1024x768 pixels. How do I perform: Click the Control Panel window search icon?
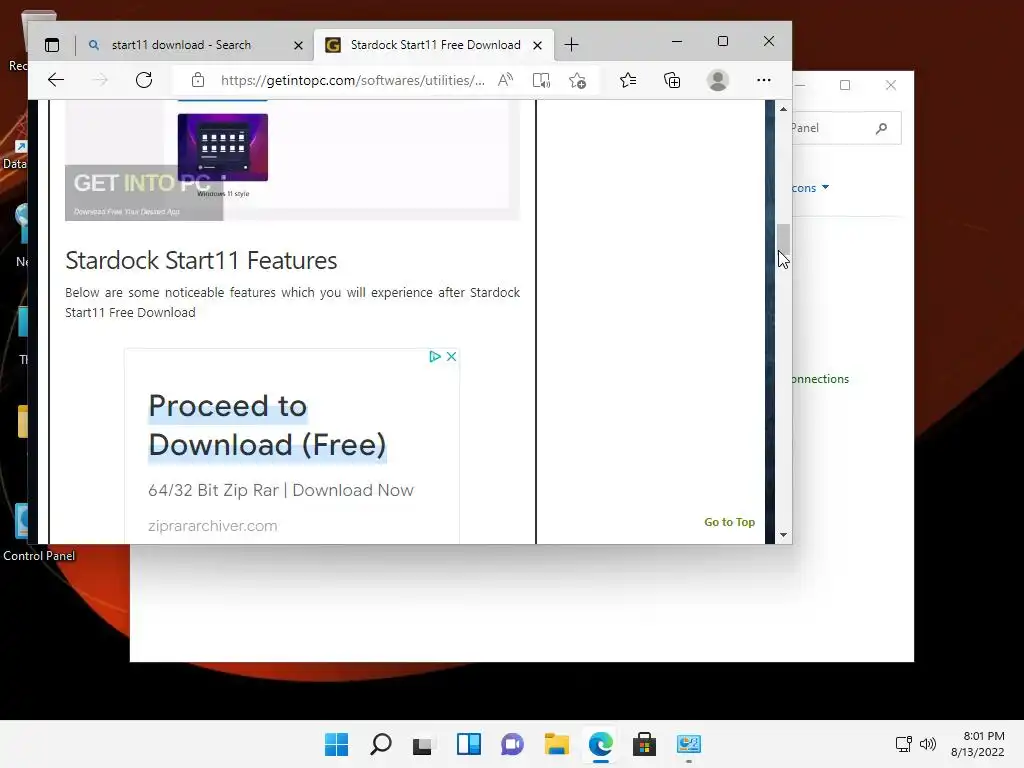pyautogui.click(x=882, y=128)
